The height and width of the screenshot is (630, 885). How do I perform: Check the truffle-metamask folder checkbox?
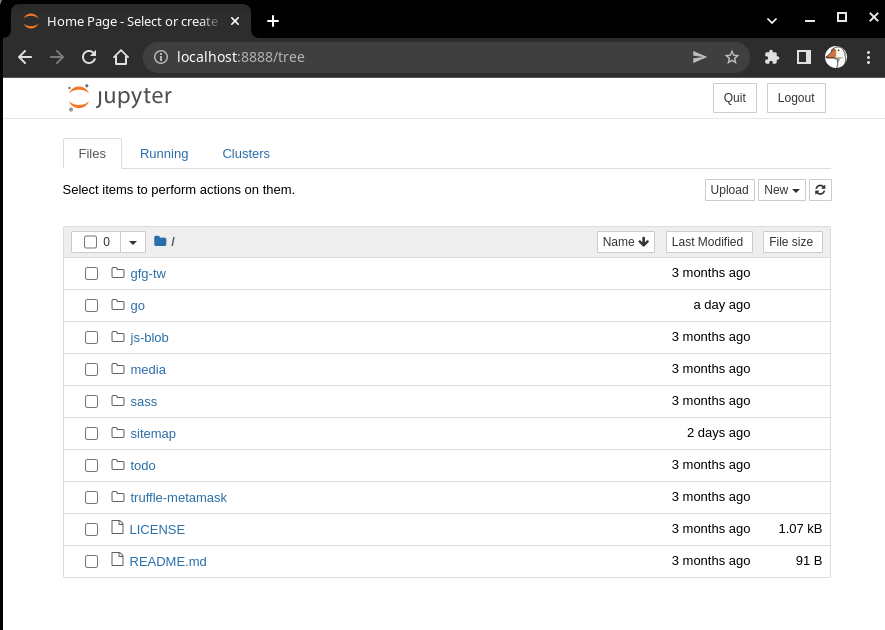[91, 498]
